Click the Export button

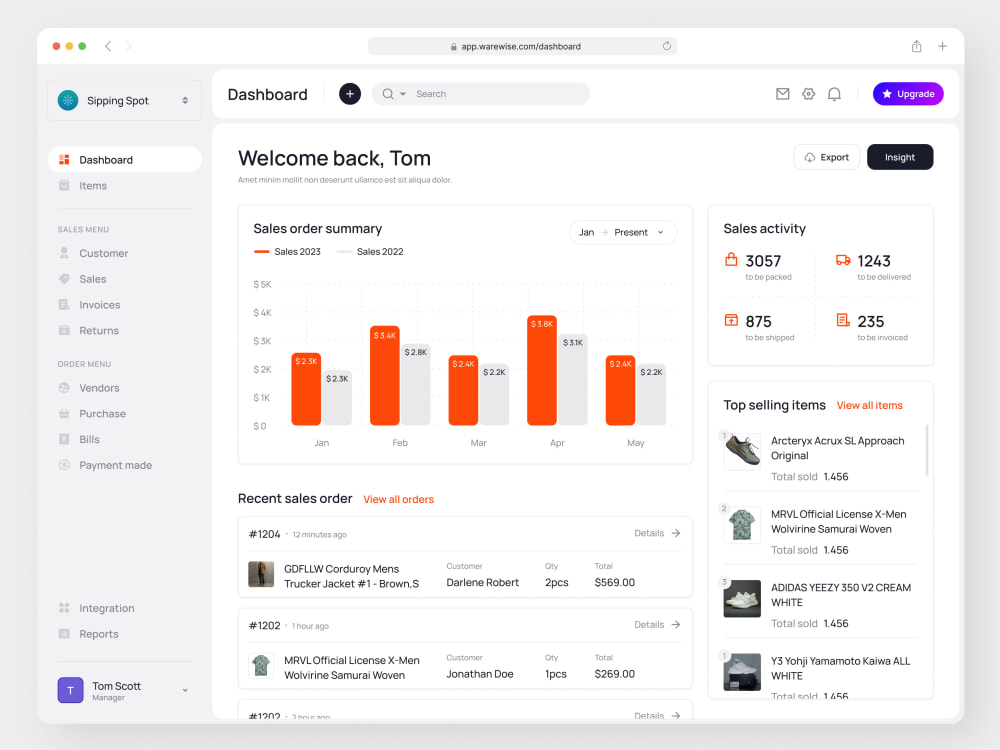[x=827, y=157]
